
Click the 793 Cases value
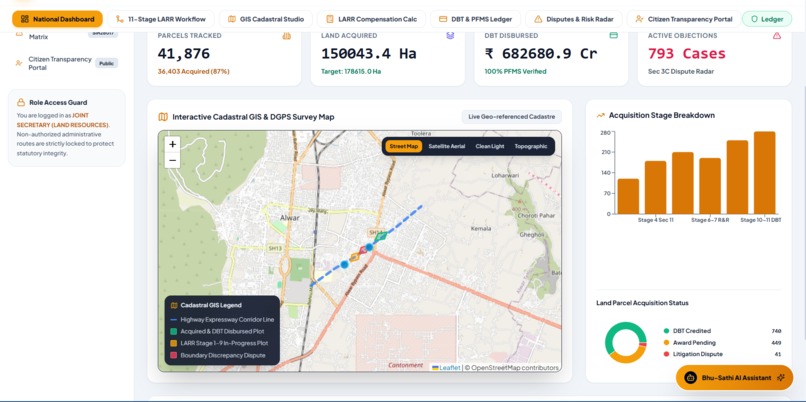click(687, 53)
